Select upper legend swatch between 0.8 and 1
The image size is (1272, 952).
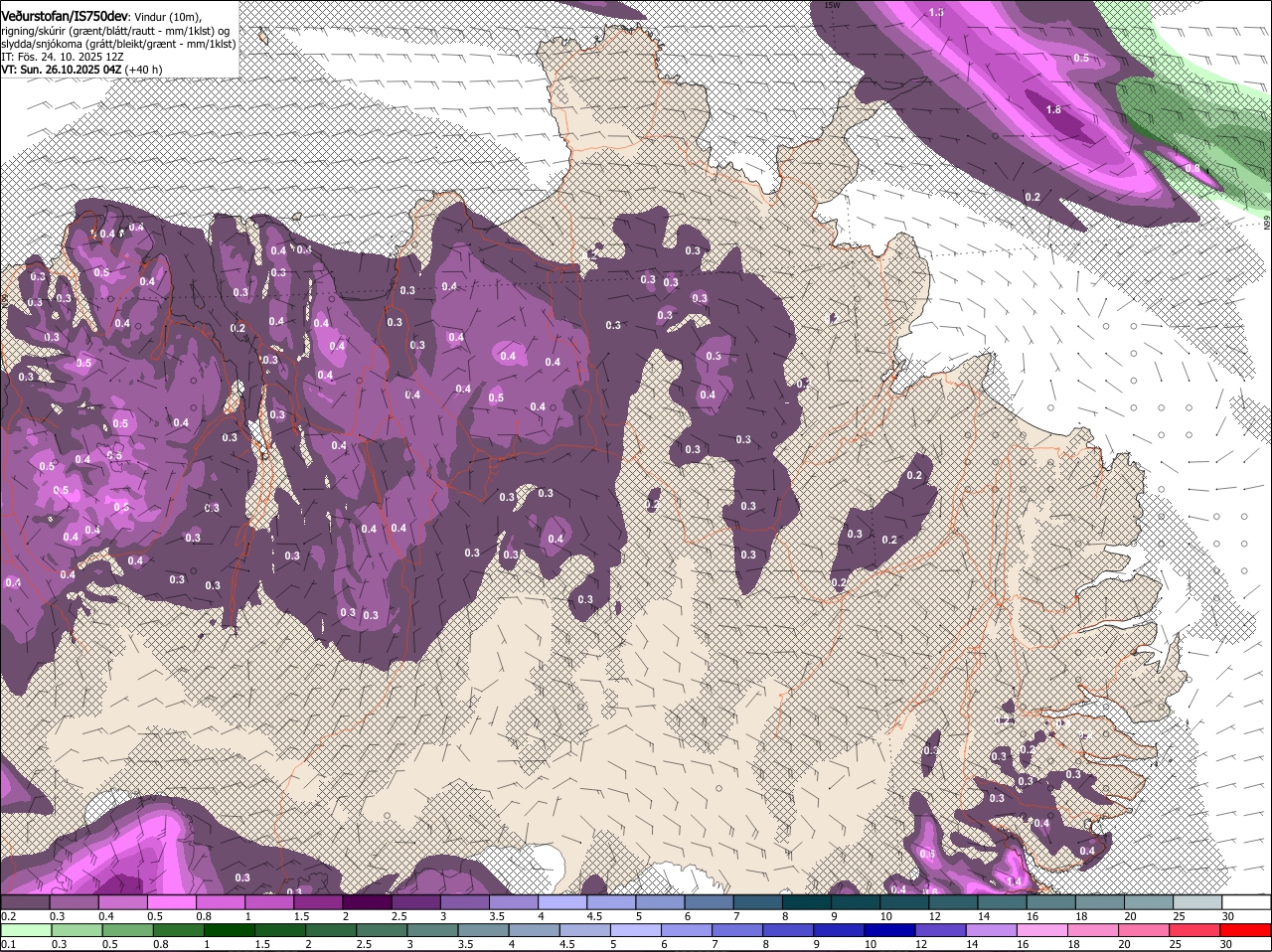[220, 901]
